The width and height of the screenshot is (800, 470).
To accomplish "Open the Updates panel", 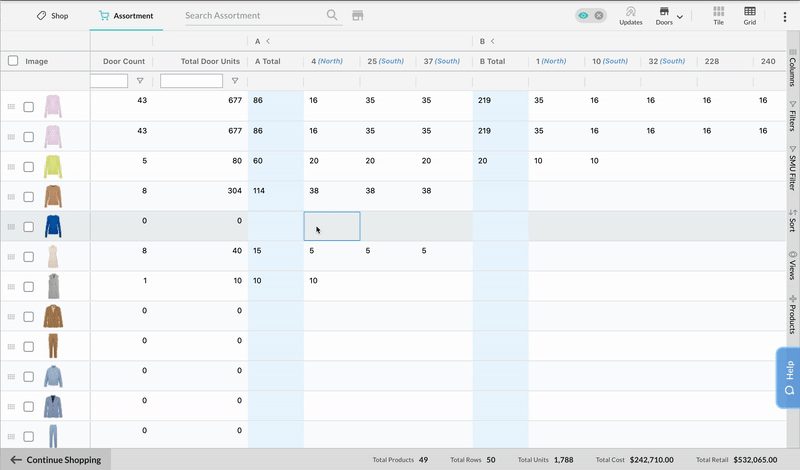I will [x=631, y=15].
